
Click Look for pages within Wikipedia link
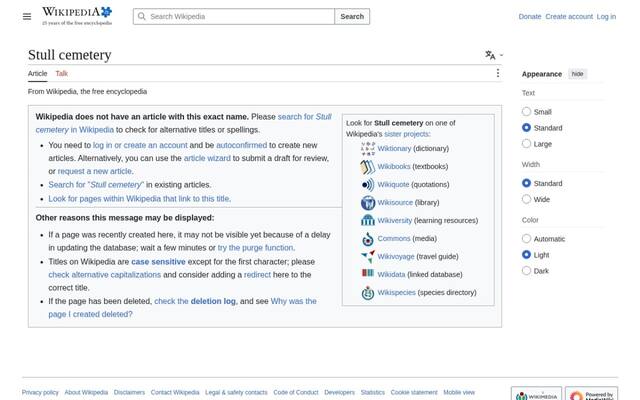[140, 198]
